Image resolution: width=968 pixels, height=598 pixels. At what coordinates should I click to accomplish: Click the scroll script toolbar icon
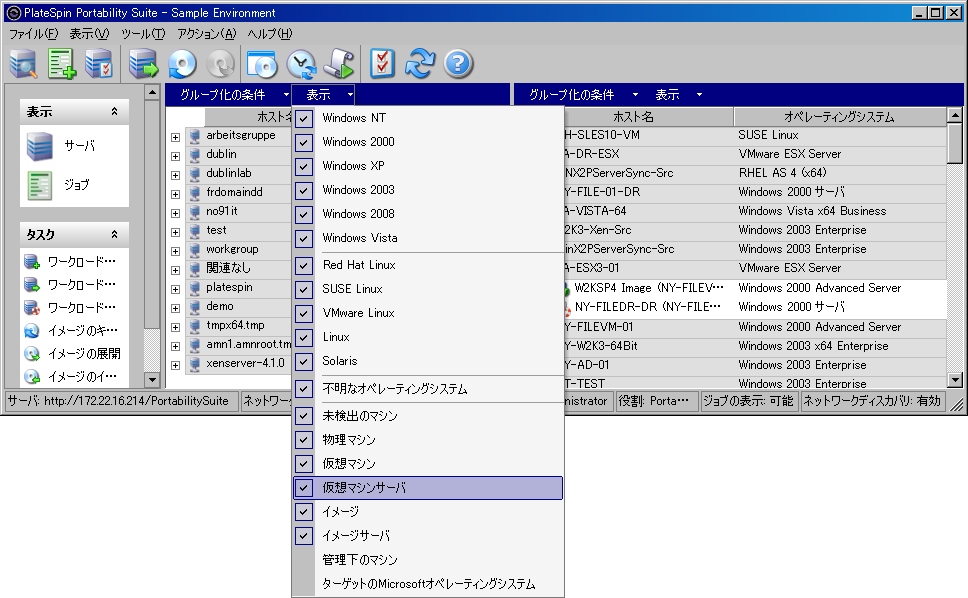pos(340,64)
